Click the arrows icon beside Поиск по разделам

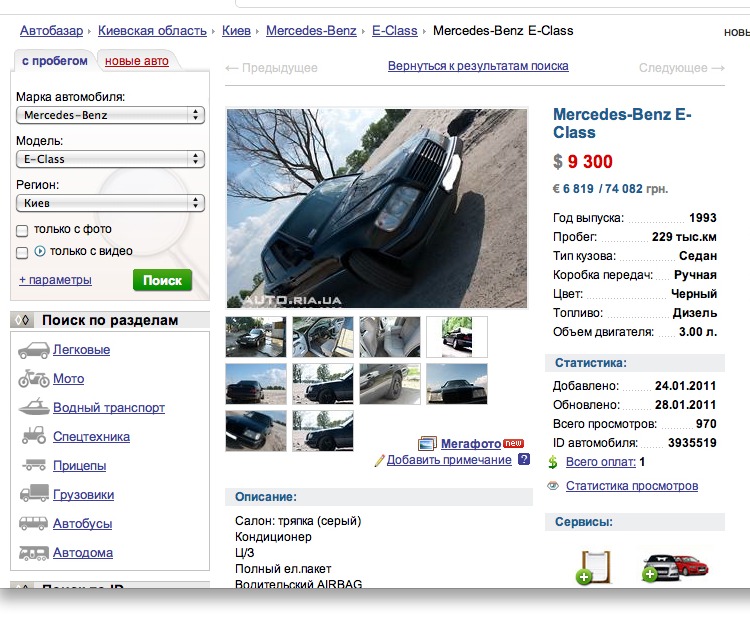[22, 320]
